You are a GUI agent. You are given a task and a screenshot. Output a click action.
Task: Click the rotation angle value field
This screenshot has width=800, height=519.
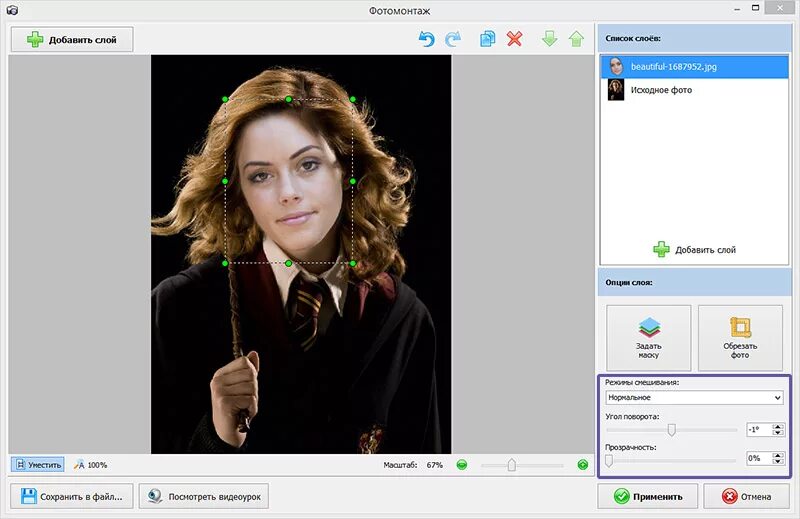pyautogui.click(x=759, y=430)
